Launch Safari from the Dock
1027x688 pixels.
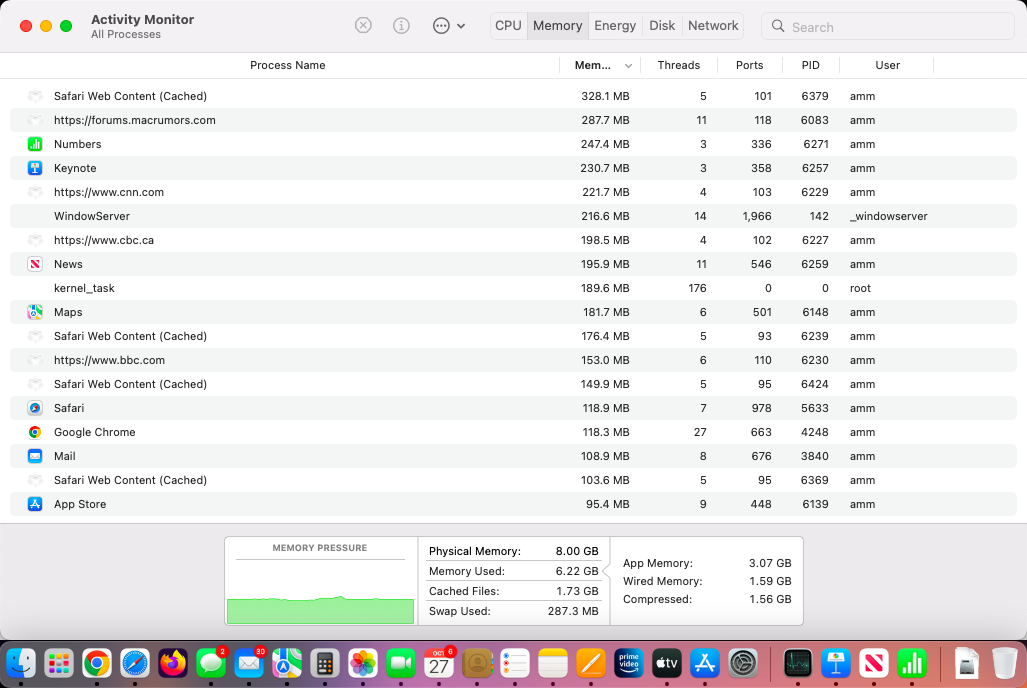coord(135,664)
